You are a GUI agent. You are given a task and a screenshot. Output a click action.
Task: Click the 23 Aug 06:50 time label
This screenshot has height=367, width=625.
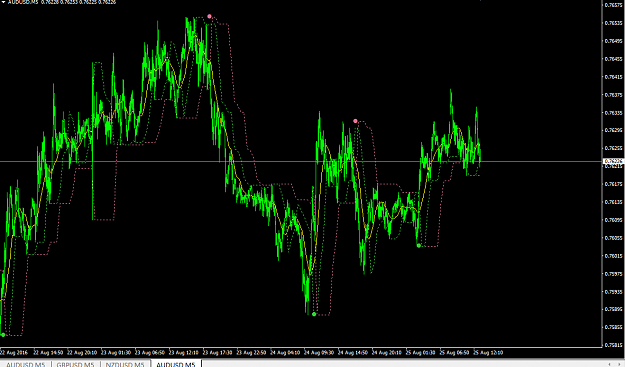tap(150, 353)
